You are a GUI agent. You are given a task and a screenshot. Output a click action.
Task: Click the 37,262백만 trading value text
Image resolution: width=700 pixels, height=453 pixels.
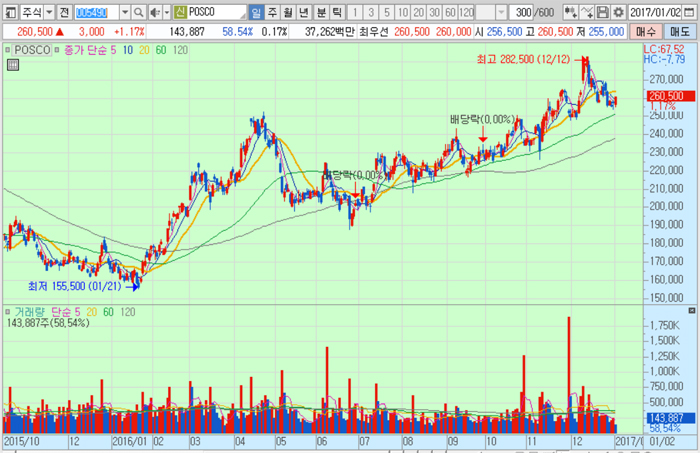[x=330, y=32]
